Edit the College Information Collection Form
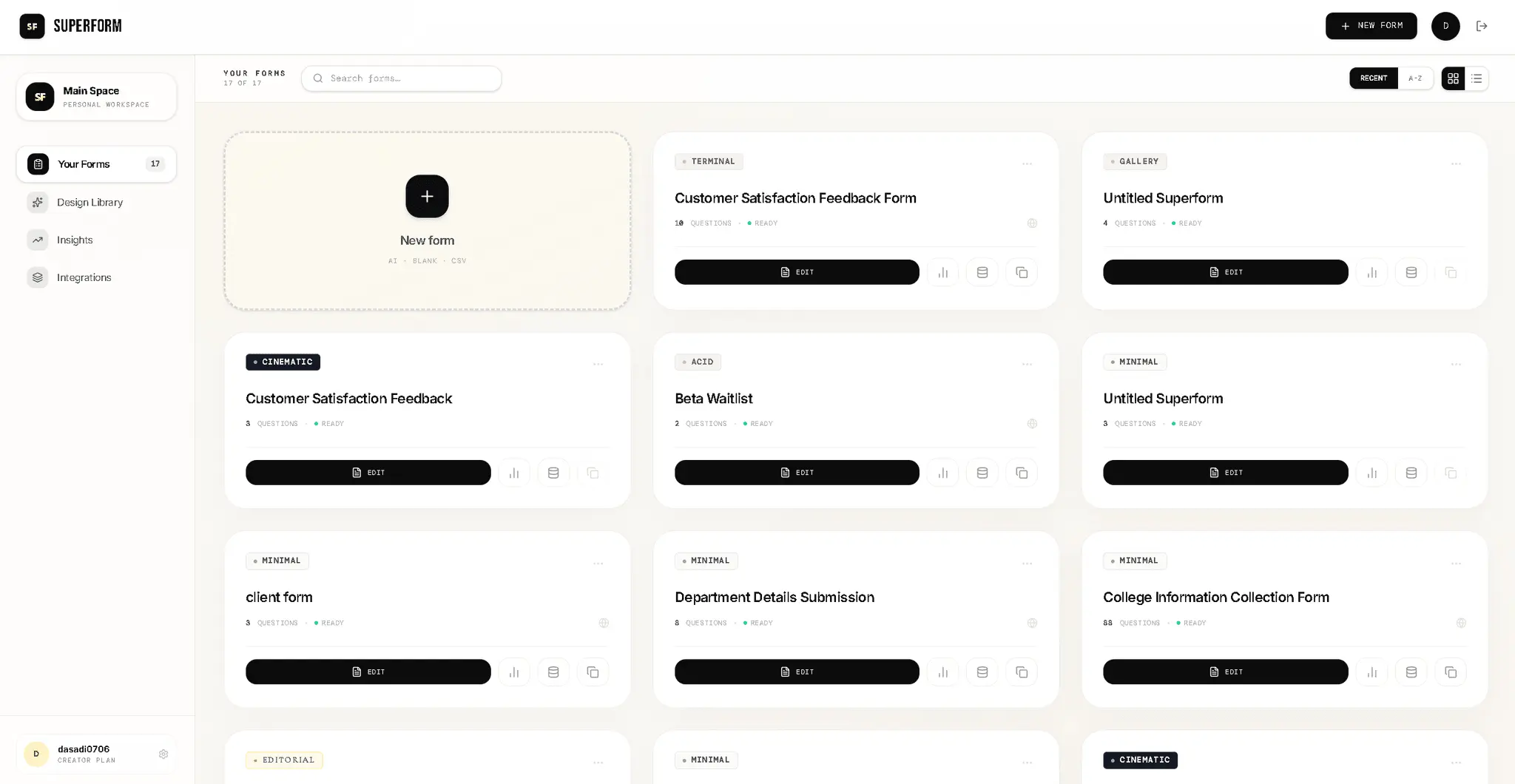The image size is (1515, 784). [1225, 672]
